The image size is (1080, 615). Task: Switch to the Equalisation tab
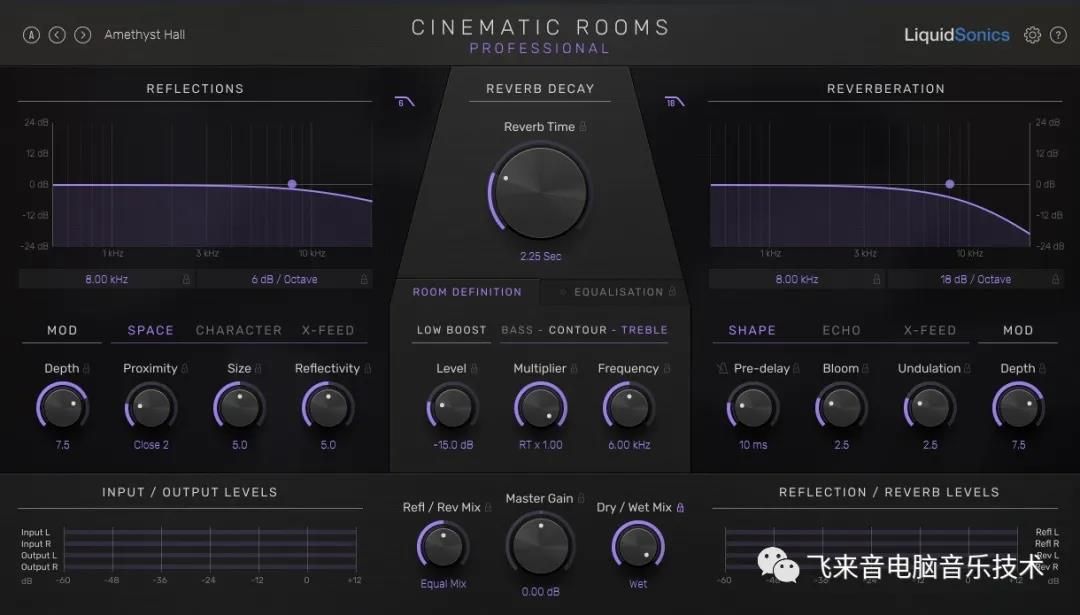click(x=619, y=292)
